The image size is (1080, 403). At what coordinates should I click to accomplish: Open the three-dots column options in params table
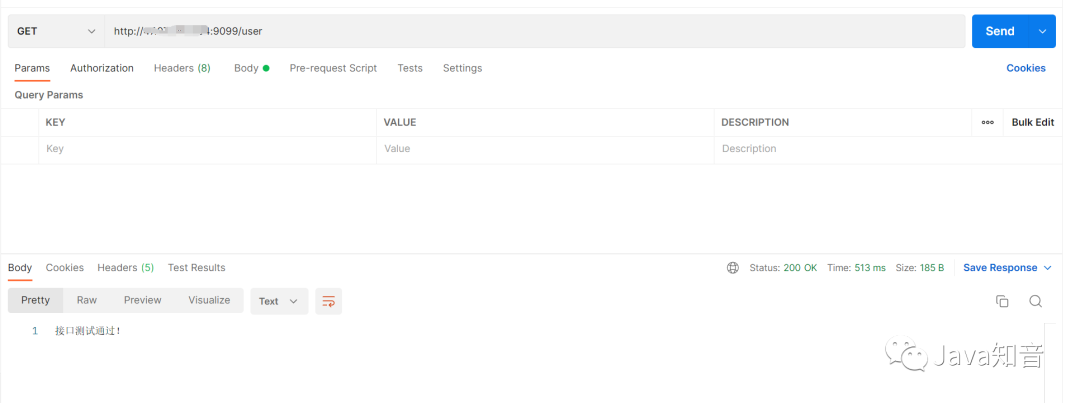coord(988,123)
